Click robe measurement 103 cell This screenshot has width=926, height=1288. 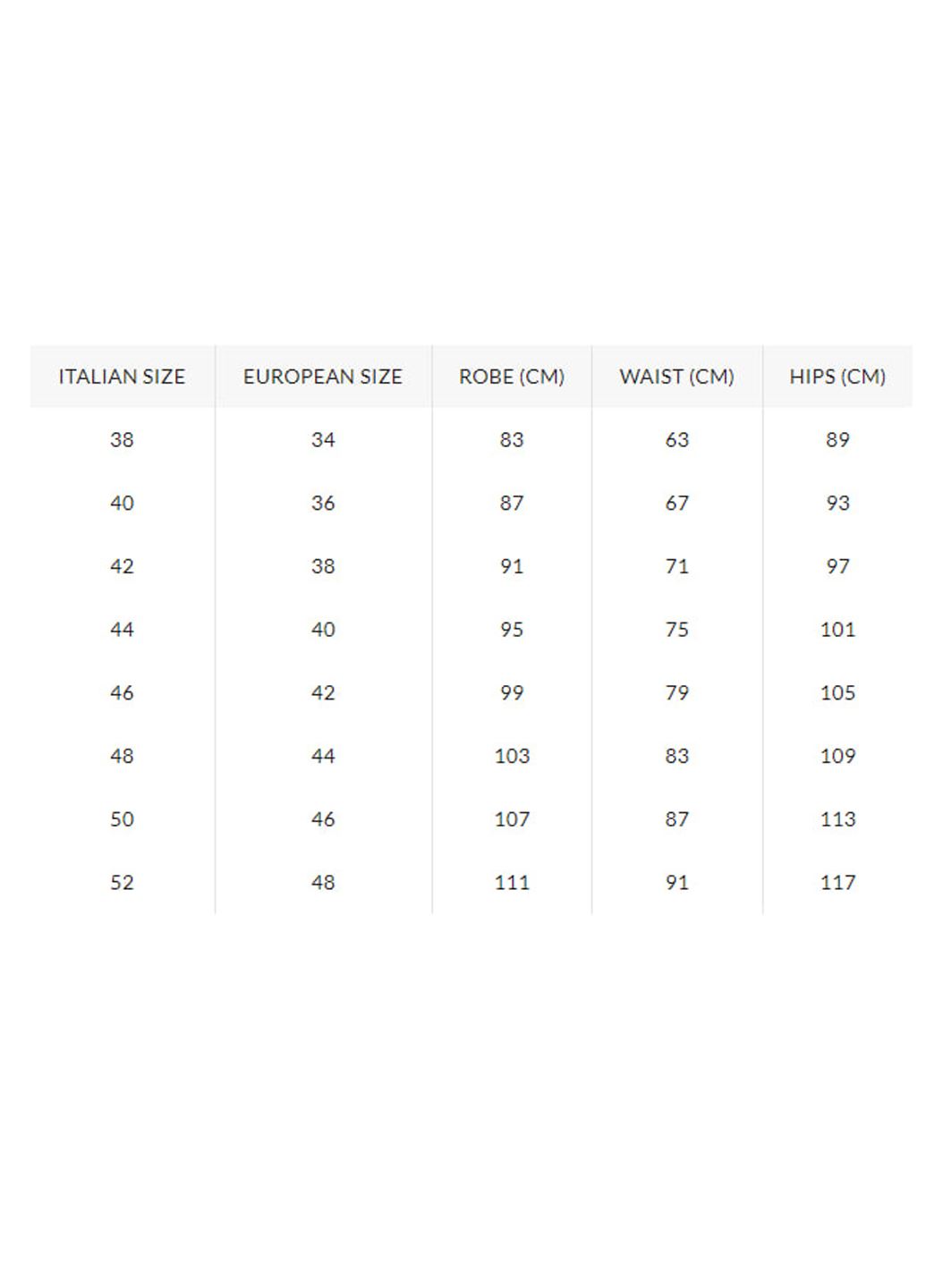(512, 756)
